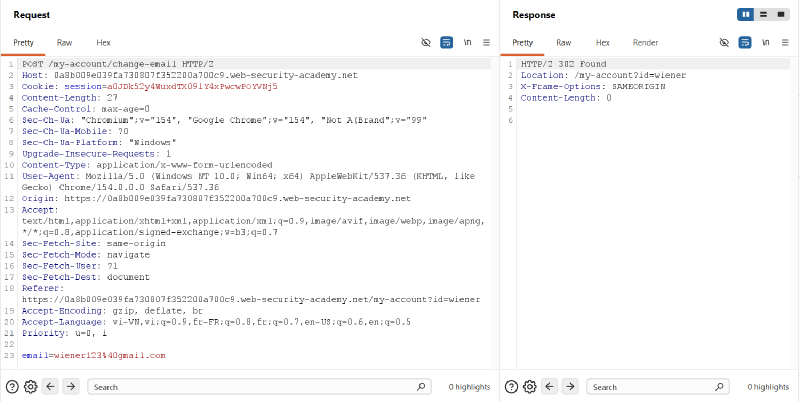Switch to Response Render tab
The width and height of the screenshot is (800, 402).
point(645,43)
